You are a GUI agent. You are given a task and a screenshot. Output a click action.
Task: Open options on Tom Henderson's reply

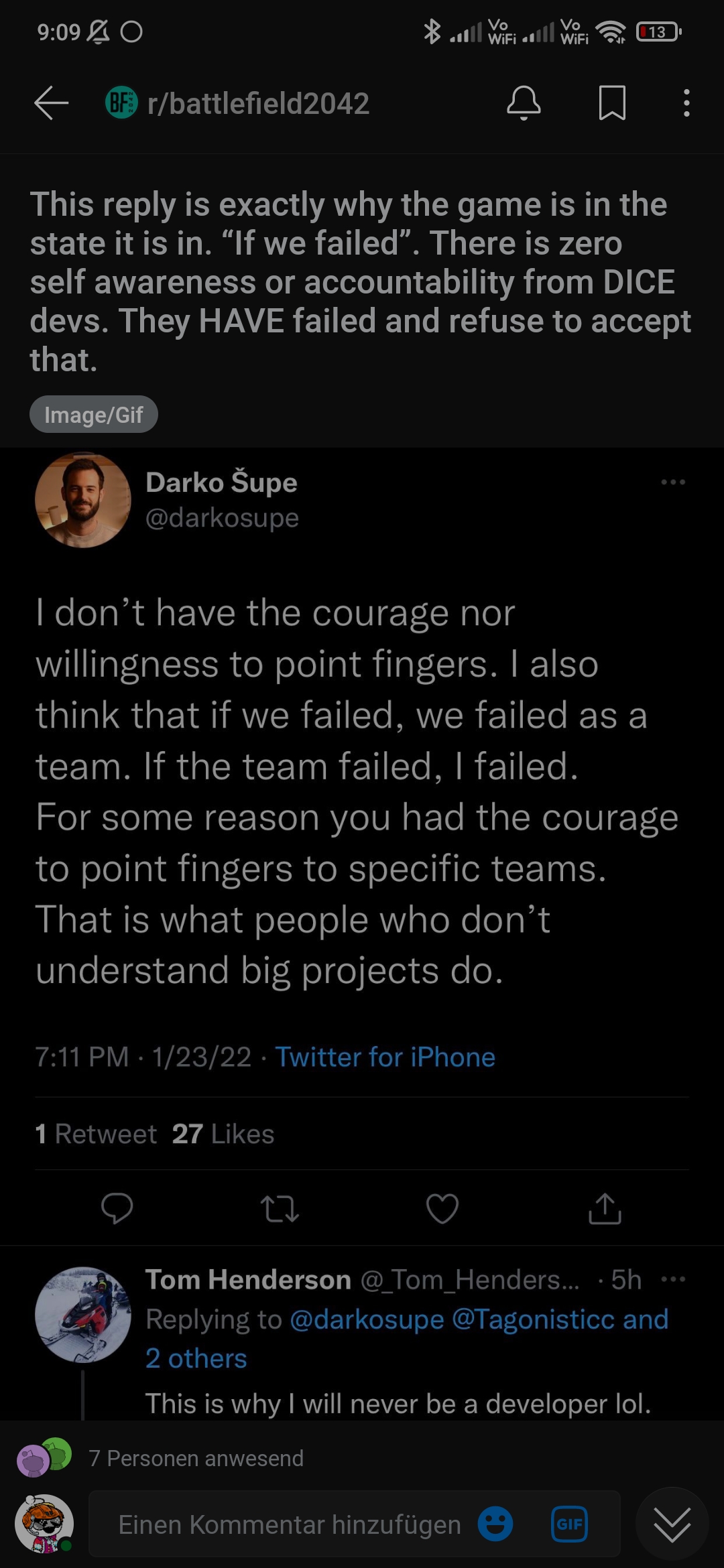pyautogui.click(x=673, y=1279)
